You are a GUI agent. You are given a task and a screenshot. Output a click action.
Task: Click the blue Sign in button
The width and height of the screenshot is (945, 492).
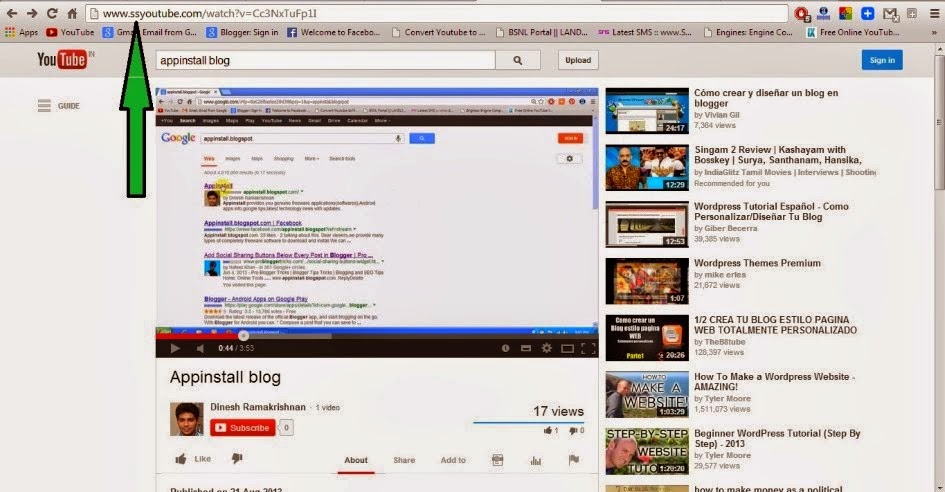[881, 60]
